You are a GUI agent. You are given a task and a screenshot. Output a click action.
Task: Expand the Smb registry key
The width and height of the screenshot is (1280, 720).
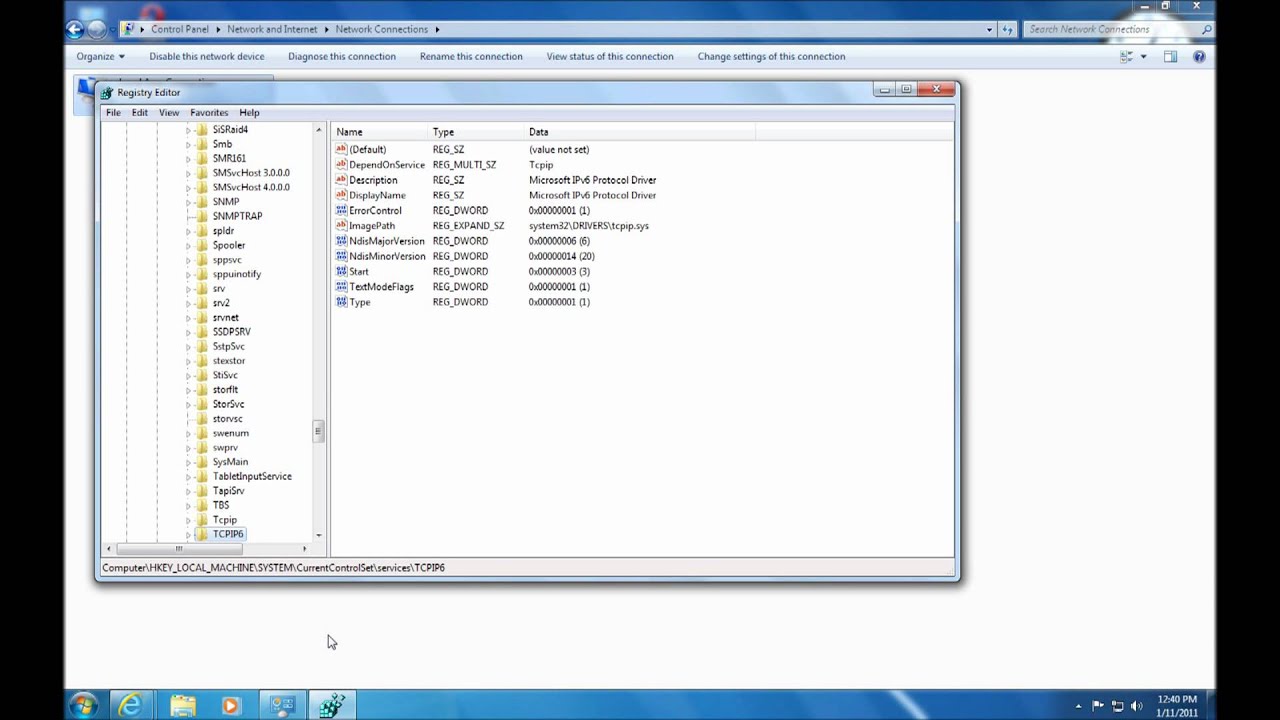(188, 144)
